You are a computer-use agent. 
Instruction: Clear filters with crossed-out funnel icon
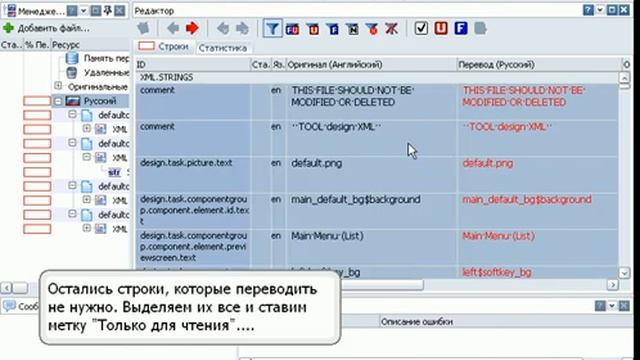coord(391,29)
